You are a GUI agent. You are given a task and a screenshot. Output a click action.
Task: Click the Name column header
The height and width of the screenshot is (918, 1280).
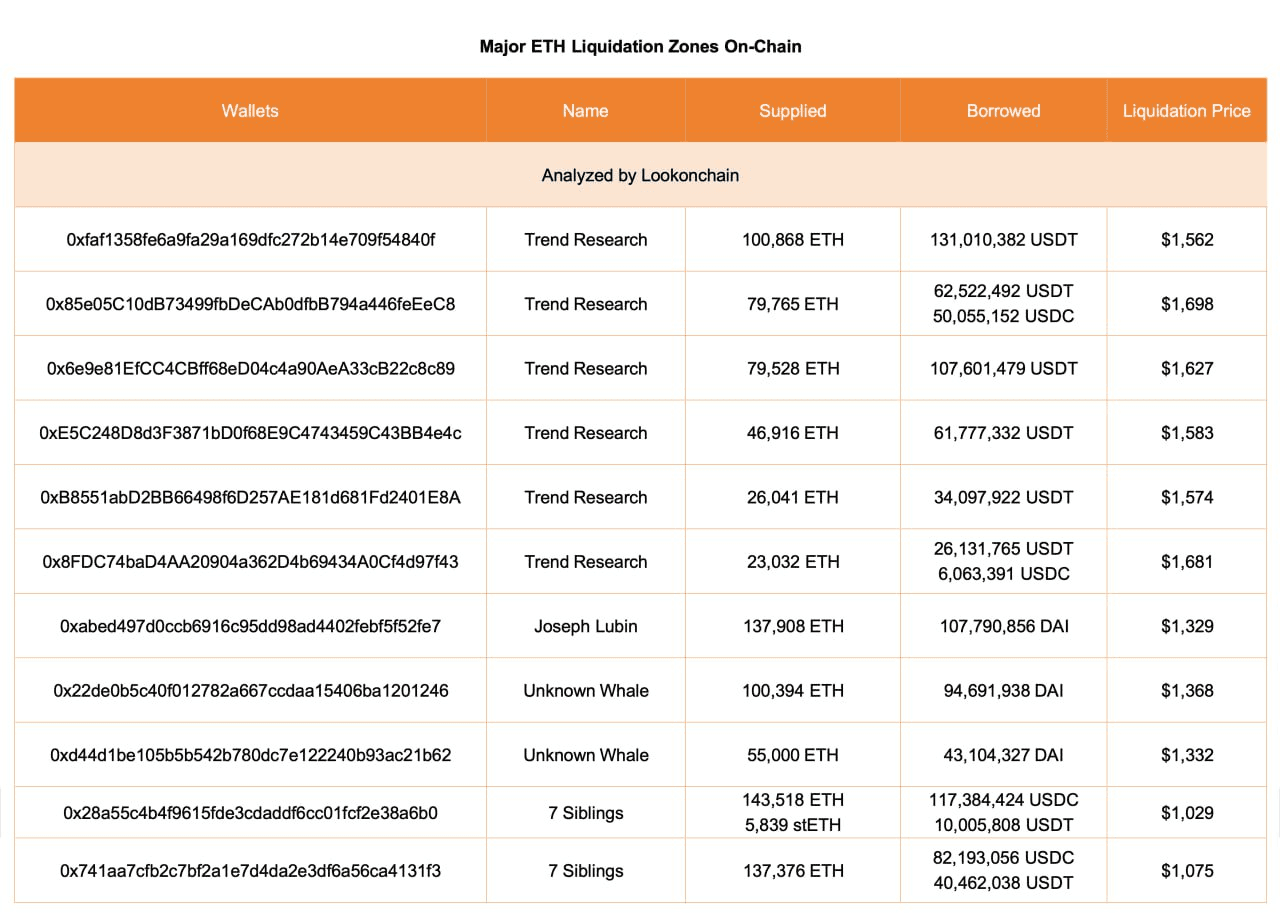tap(584, 110)
